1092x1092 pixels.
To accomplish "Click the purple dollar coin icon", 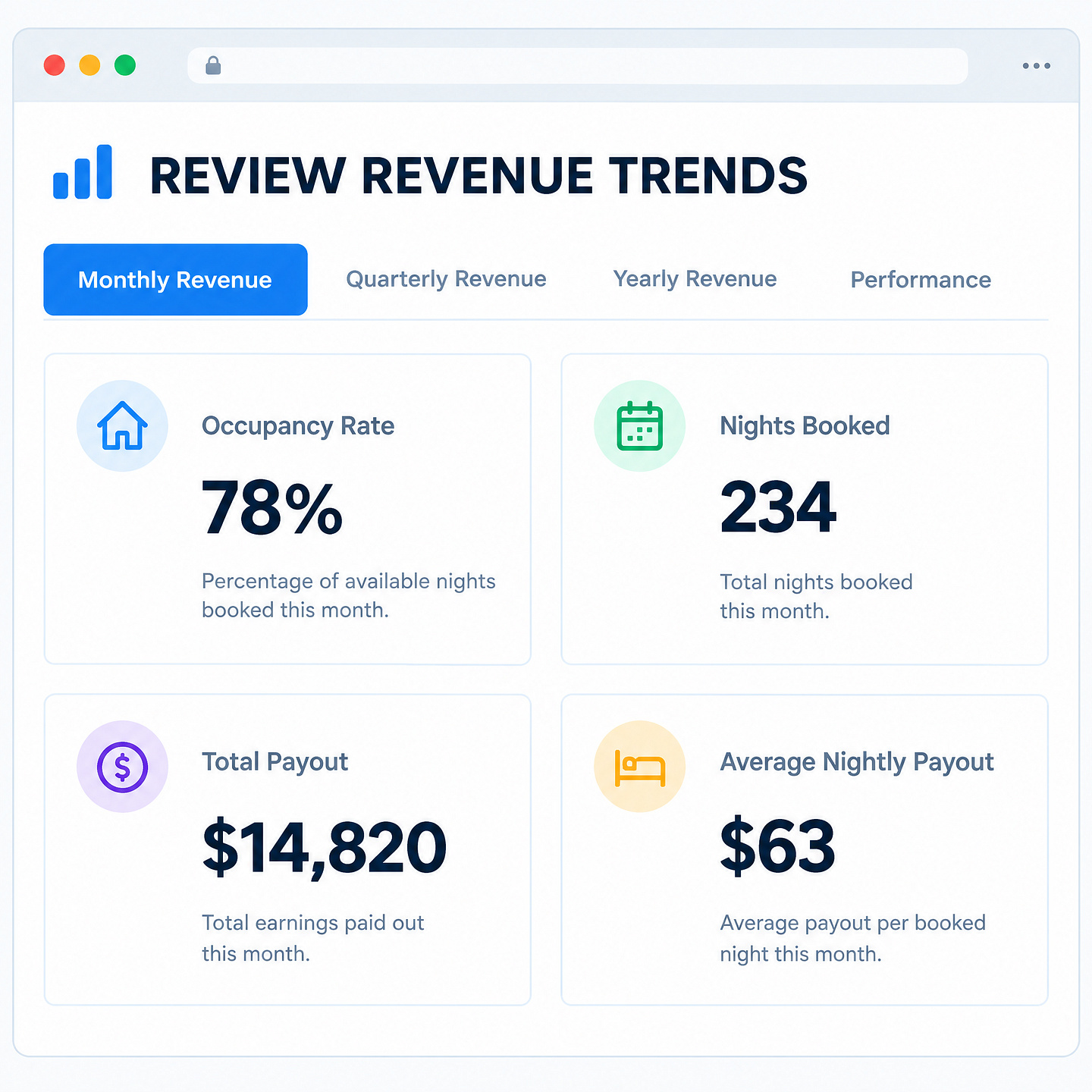I will click(x=122, y=767).
